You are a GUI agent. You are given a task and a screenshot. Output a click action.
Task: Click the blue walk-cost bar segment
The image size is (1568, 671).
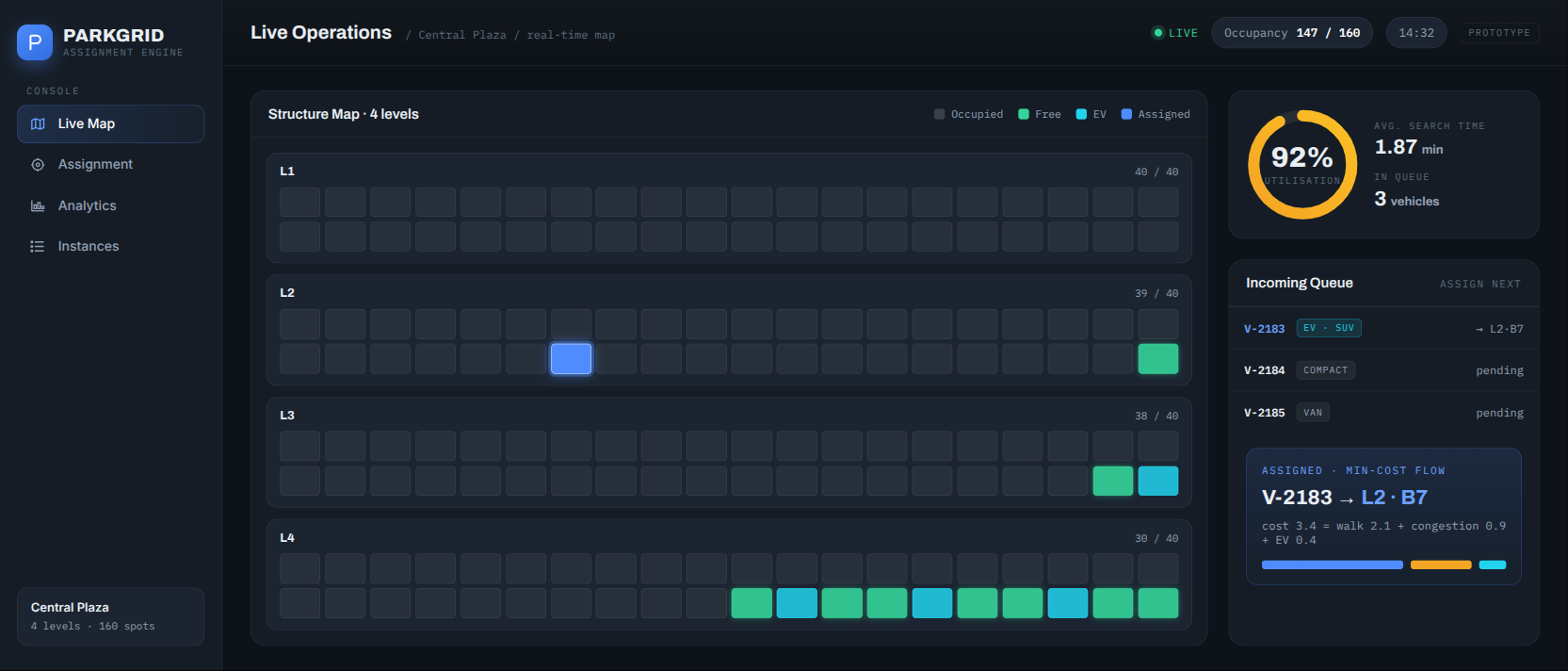[1333, 565]
